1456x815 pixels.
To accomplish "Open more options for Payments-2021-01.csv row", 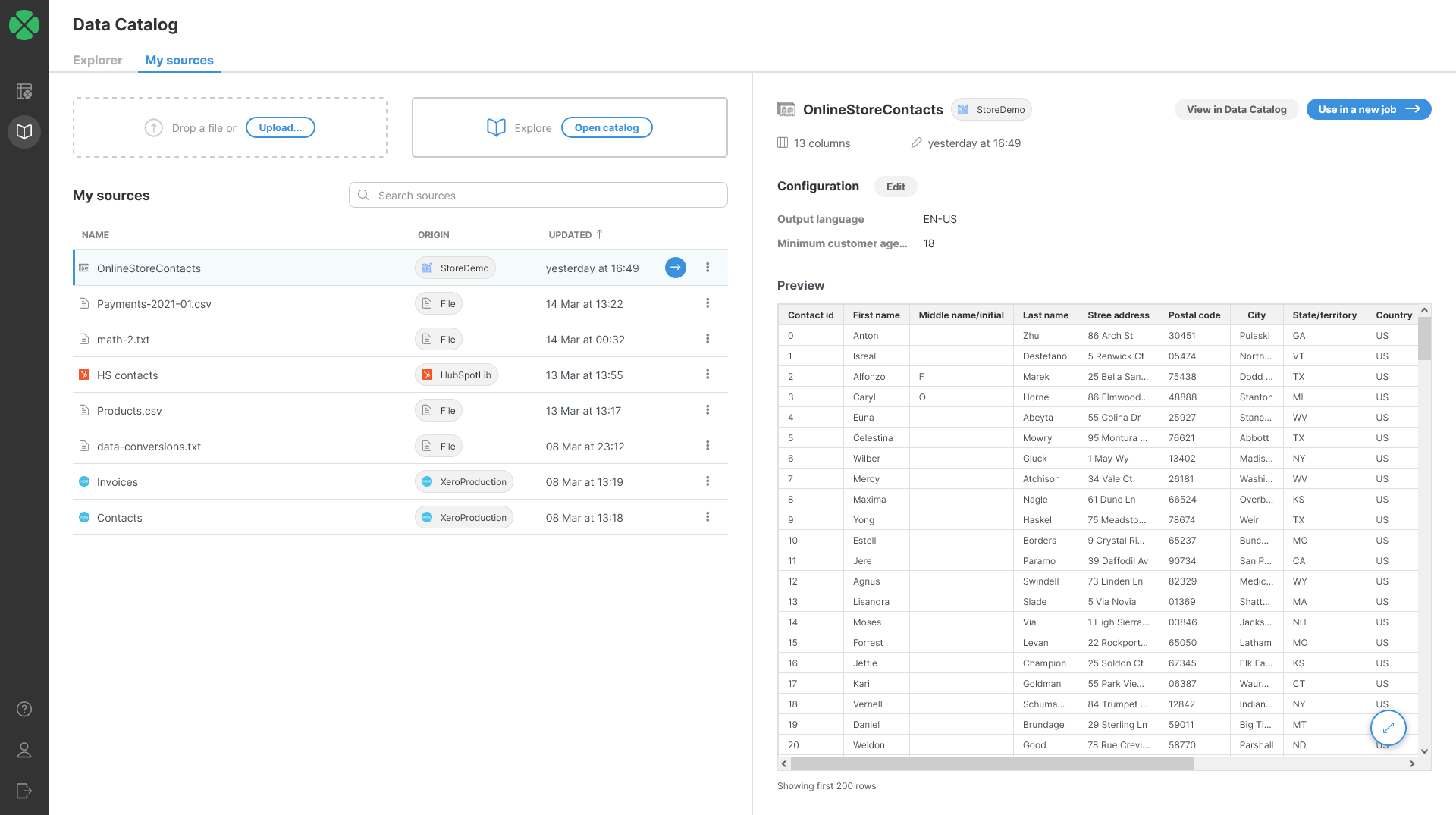I will tap(708, 303).
